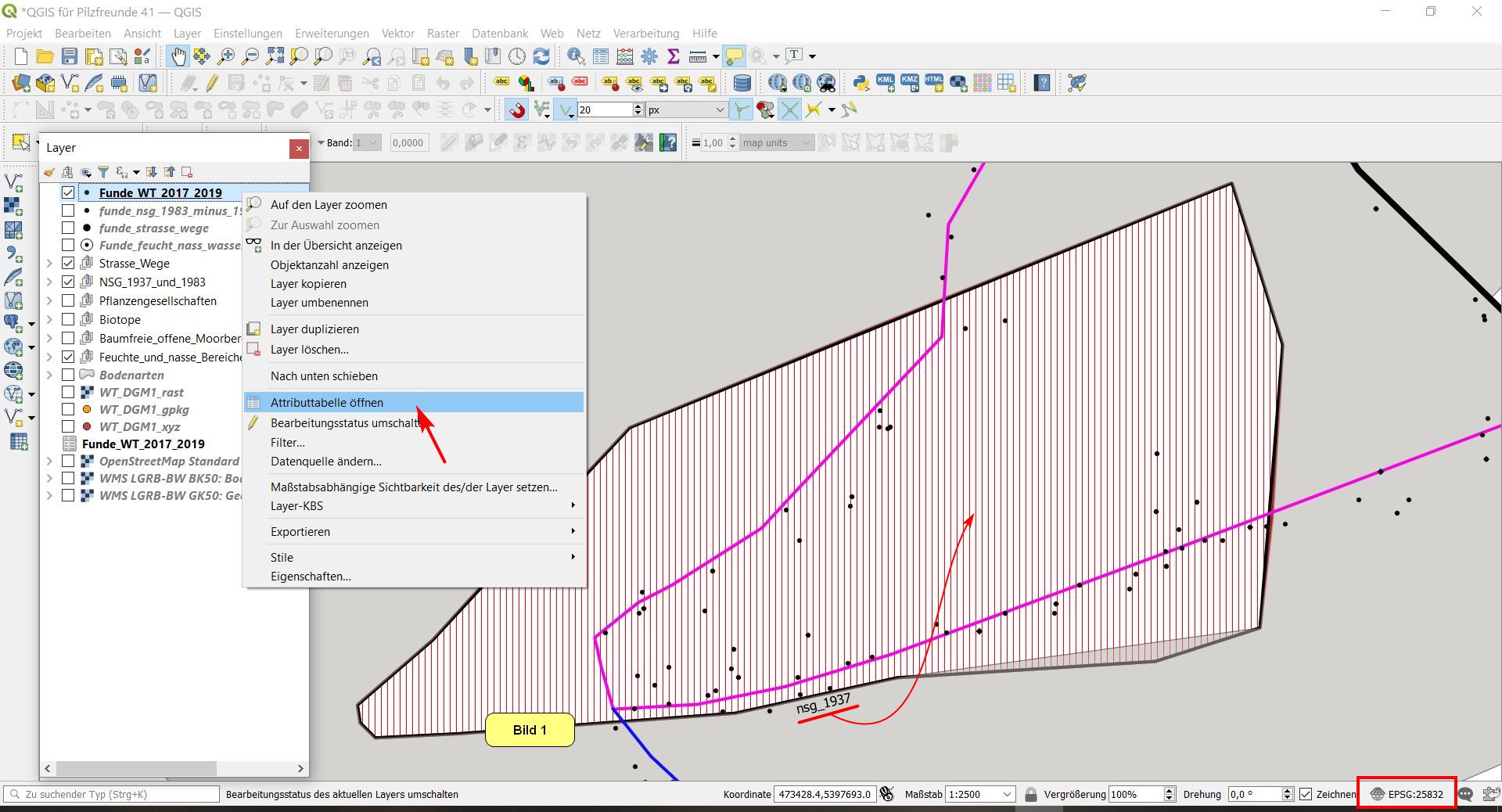Click the Identify Features tool

[576, 56]
